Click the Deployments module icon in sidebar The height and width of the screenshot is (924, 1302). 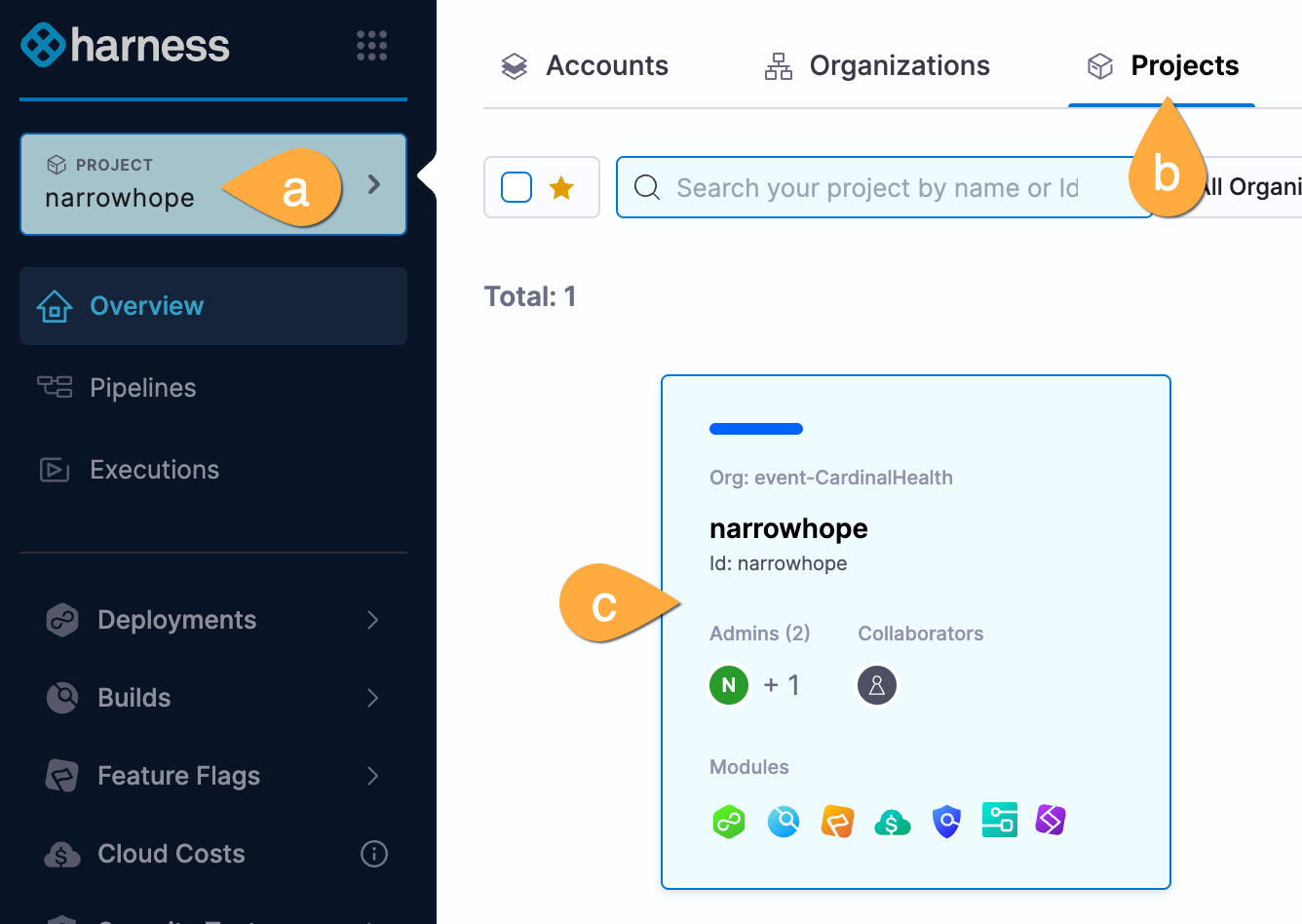click(x=62, y=620)
